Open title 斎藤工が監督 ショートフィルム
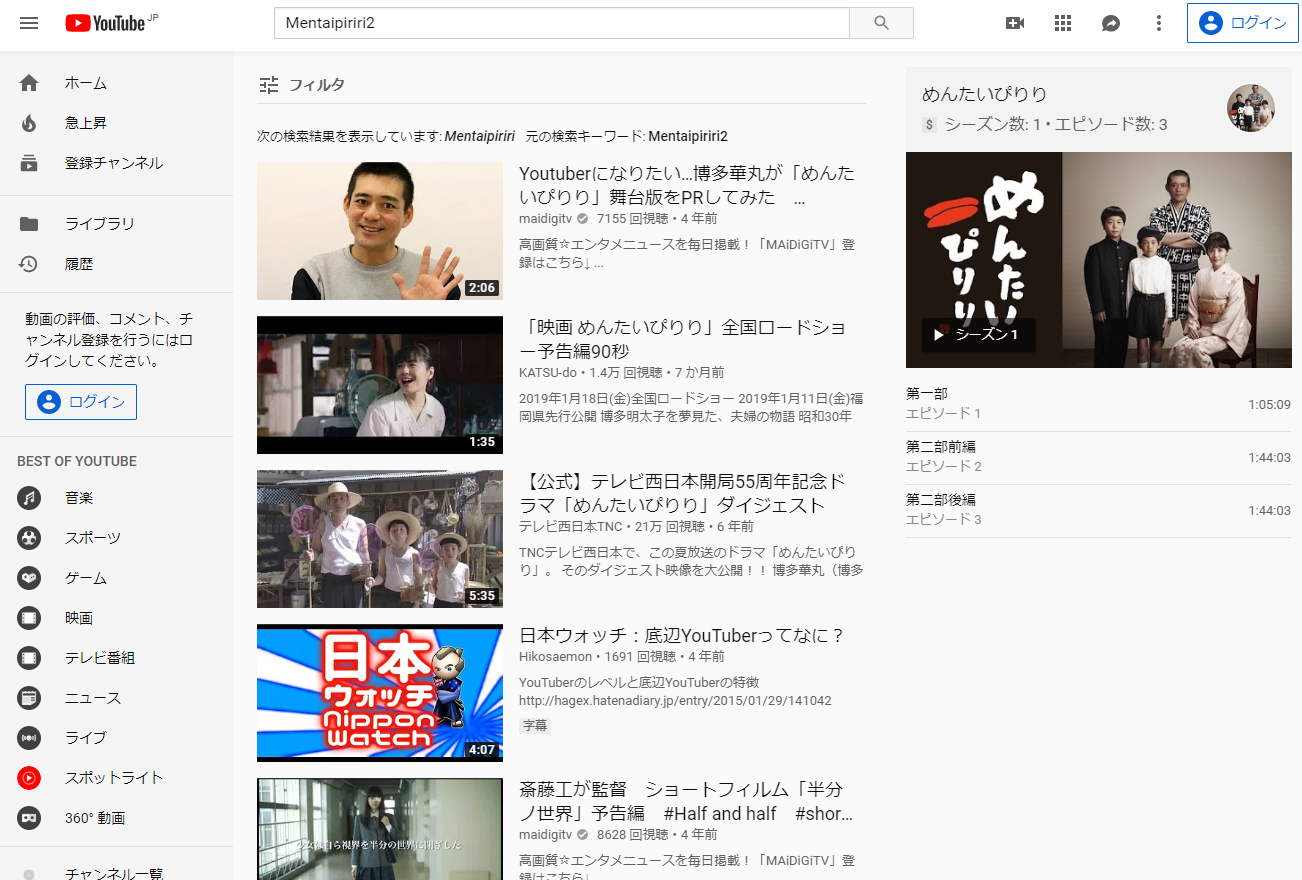 point(686,801)
